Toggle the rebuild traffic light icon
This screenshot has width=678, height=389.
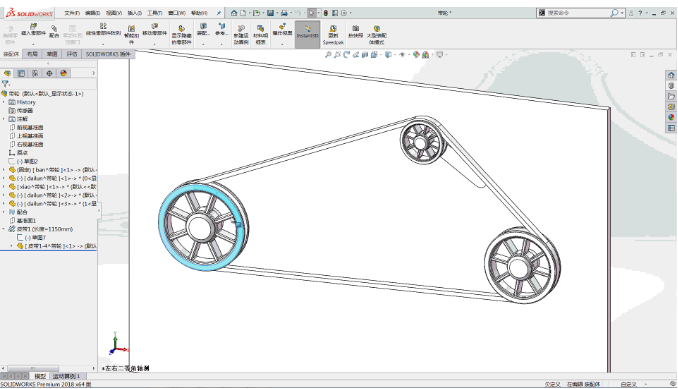[326, 13]
